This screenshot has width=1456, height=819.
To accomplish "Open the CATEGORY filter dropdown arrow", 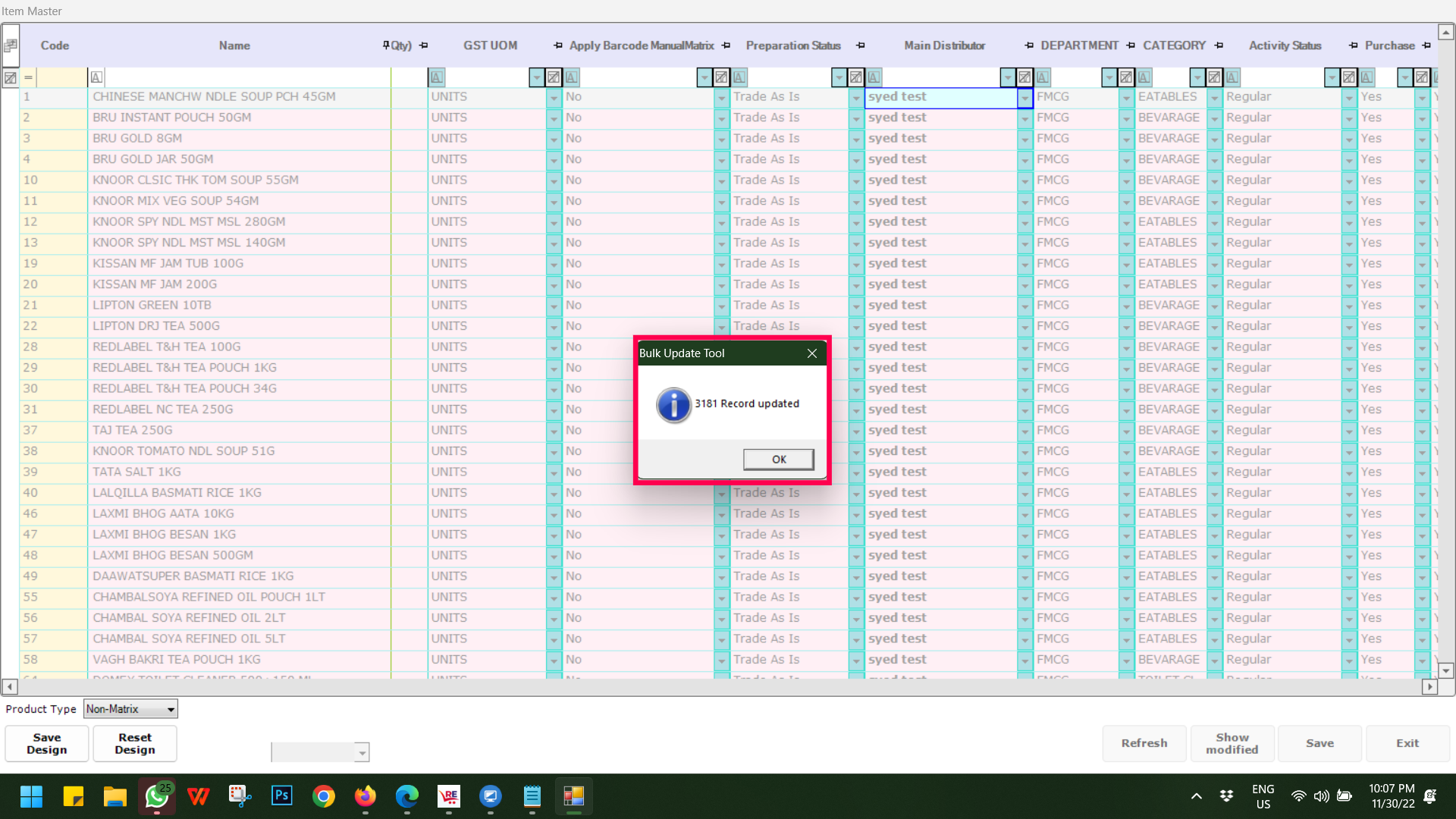I will click(1197, 77).
